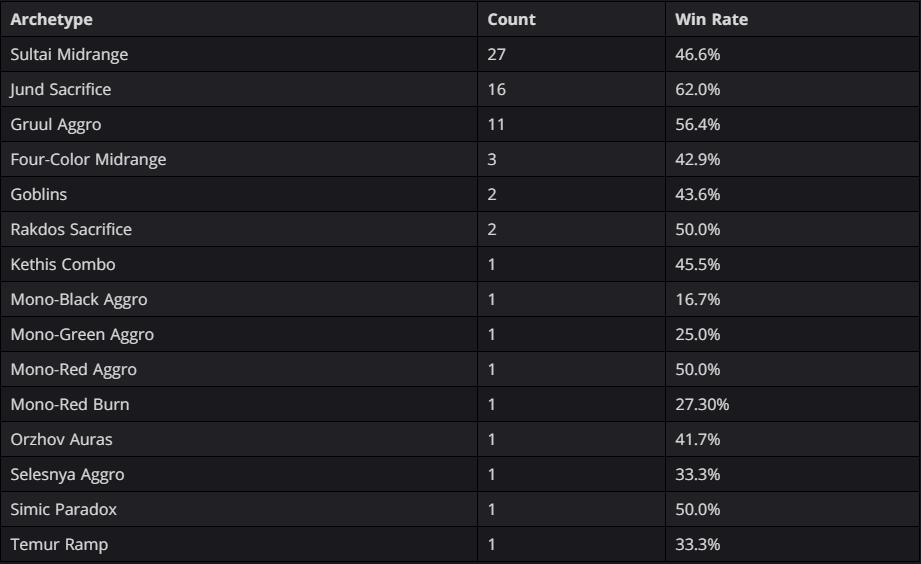Select the Temur Ramp archetype cell
The width and height of the screenshot is (921, 564).
239,545
